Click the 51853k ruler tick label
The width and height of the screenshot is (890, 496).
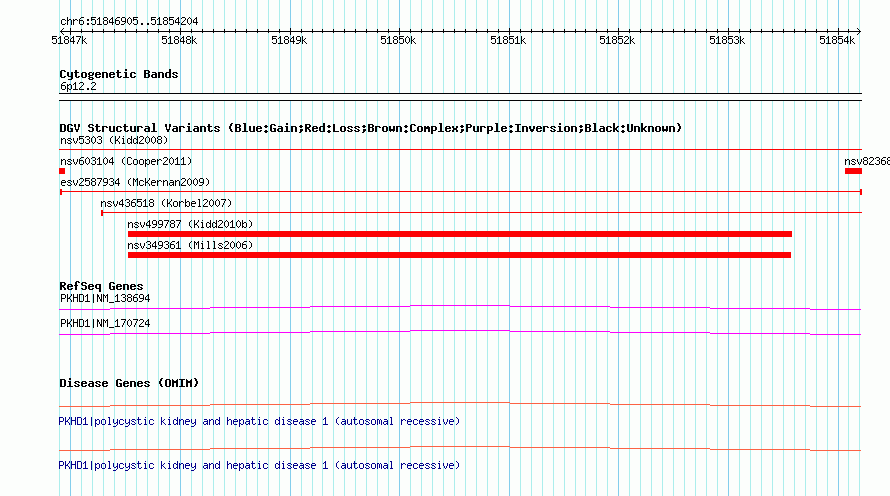727,40
